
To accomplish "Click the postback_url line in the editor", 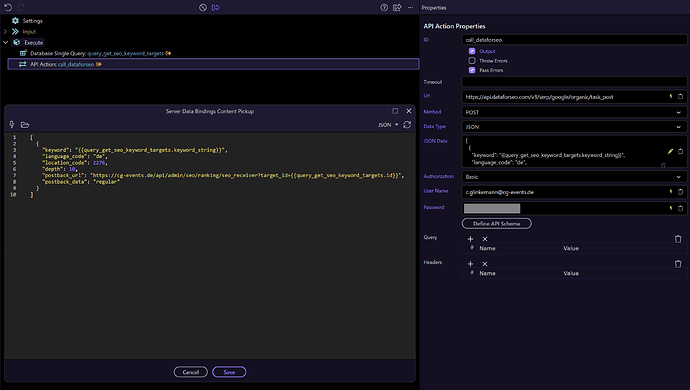I will 223,175.
